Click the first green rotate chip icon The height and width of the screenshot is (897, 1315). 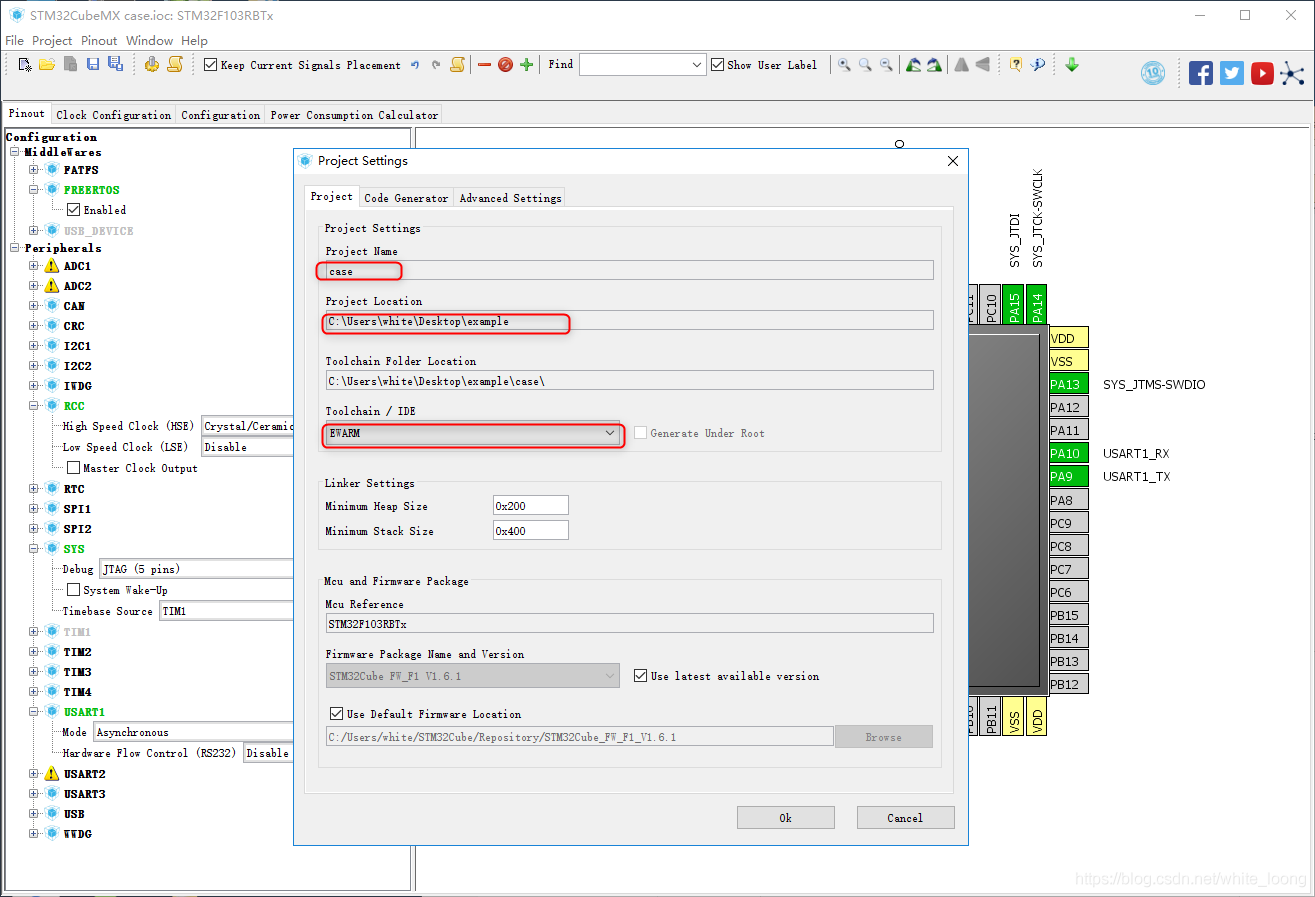913,65
